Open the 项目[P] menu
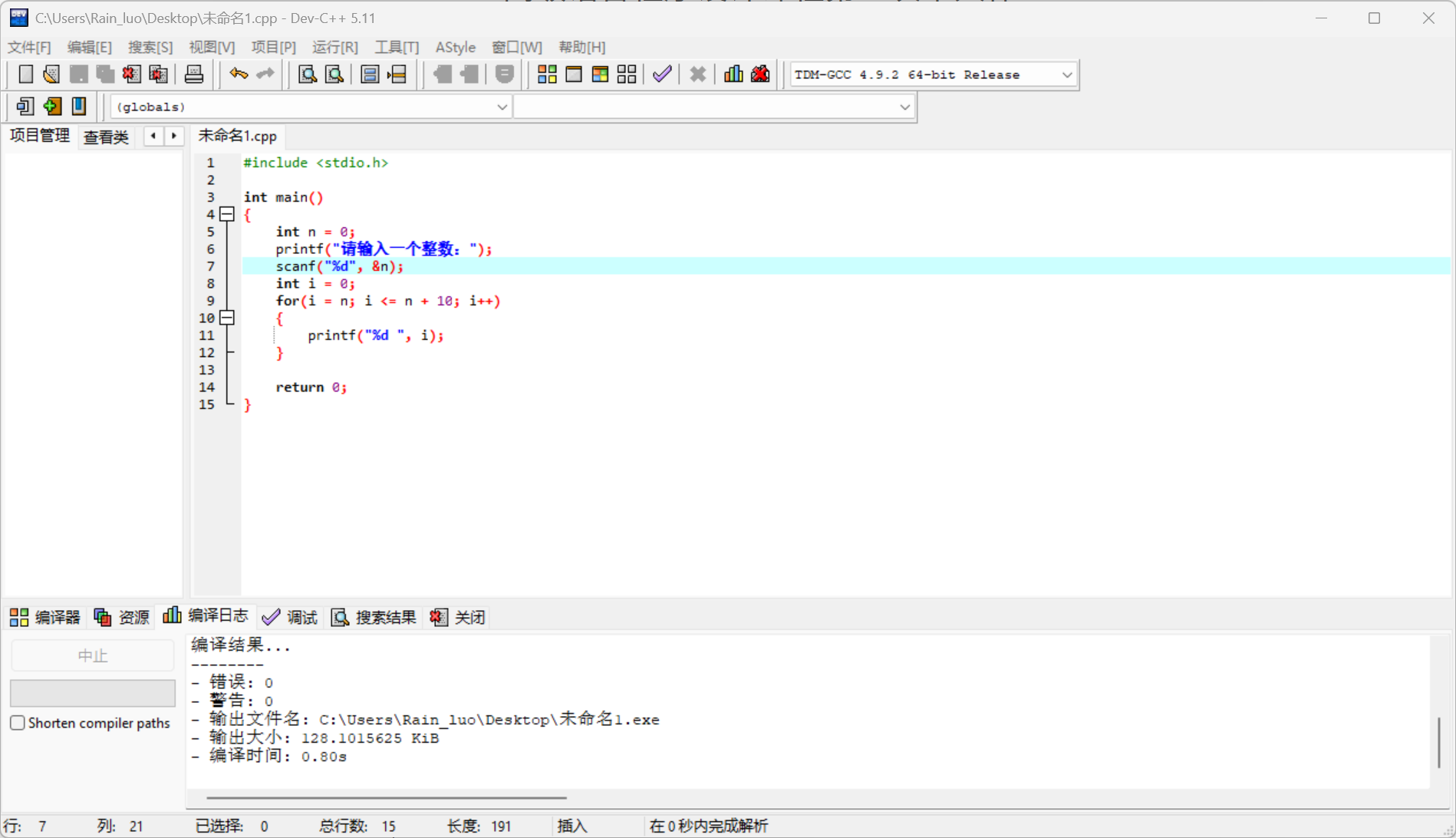Image resolution: width=1456 pixels, height=838 pixels. click(274, 48)
